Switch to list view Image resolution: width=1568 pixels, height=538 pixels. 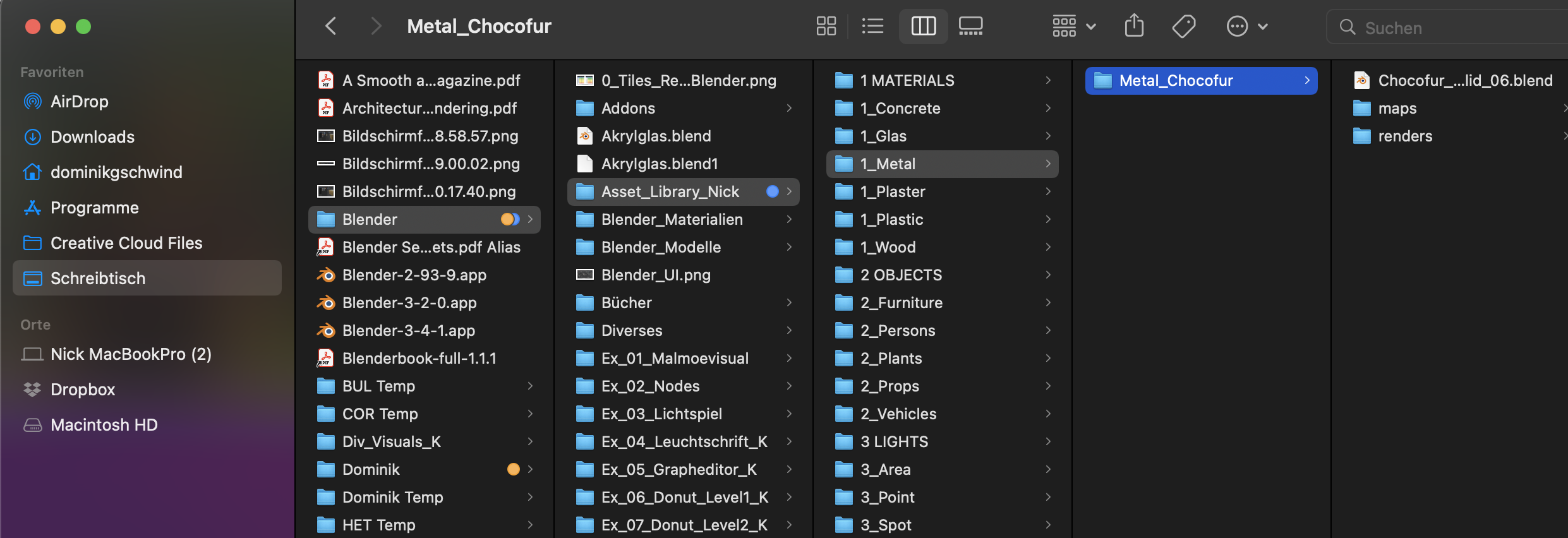click(872, 27)
